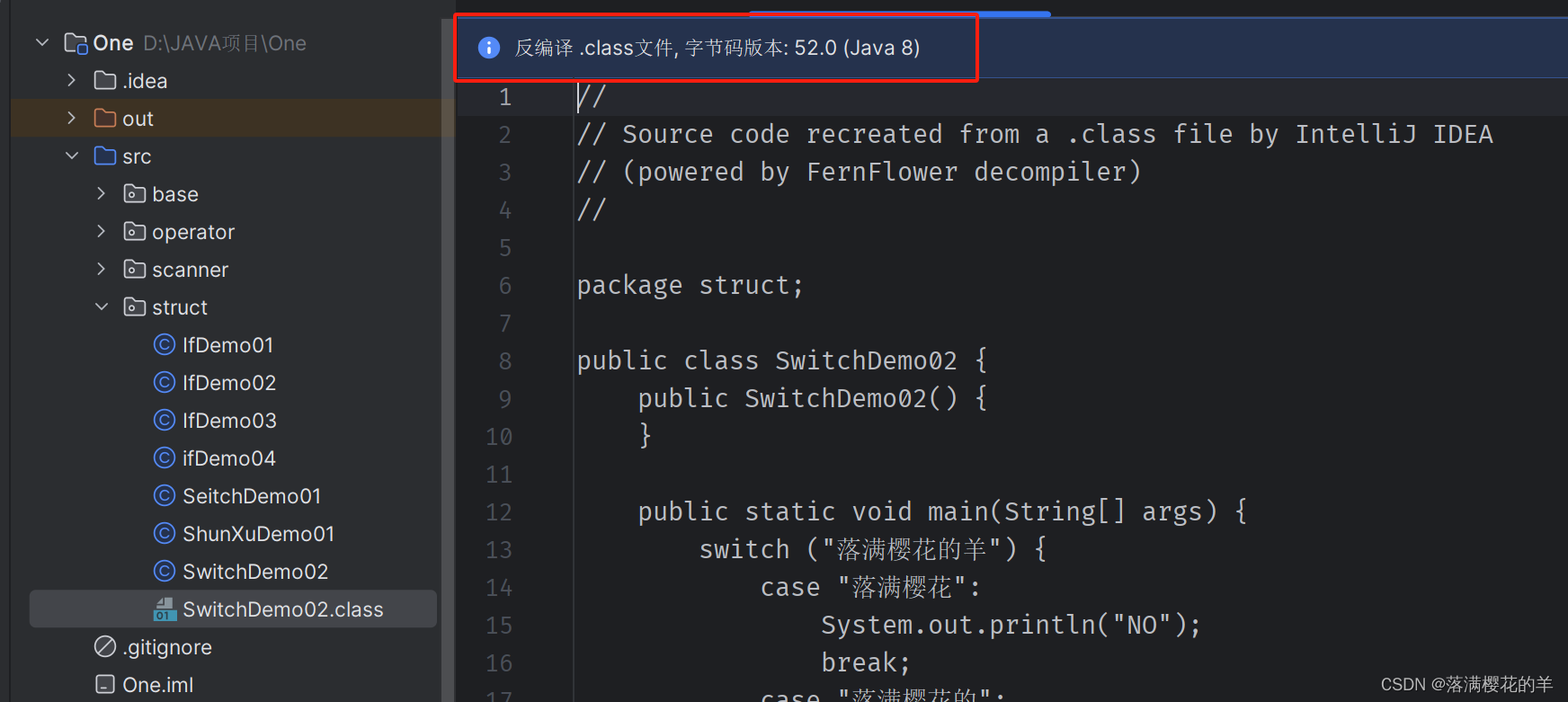Collapse the struct package
The width and height of the screenshot is (1568, 702).
click(x=102, y=307)
